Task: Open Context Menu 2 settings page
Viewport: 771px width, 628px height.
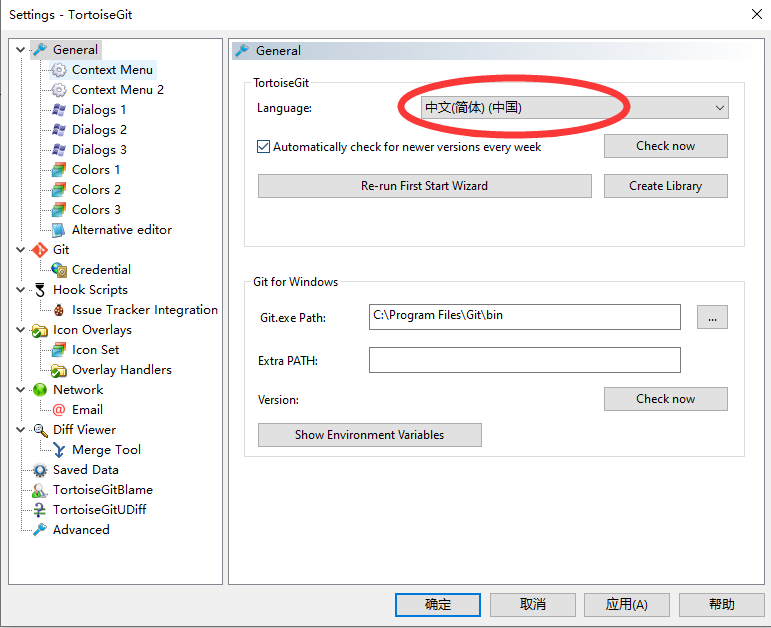Action: 118,90
